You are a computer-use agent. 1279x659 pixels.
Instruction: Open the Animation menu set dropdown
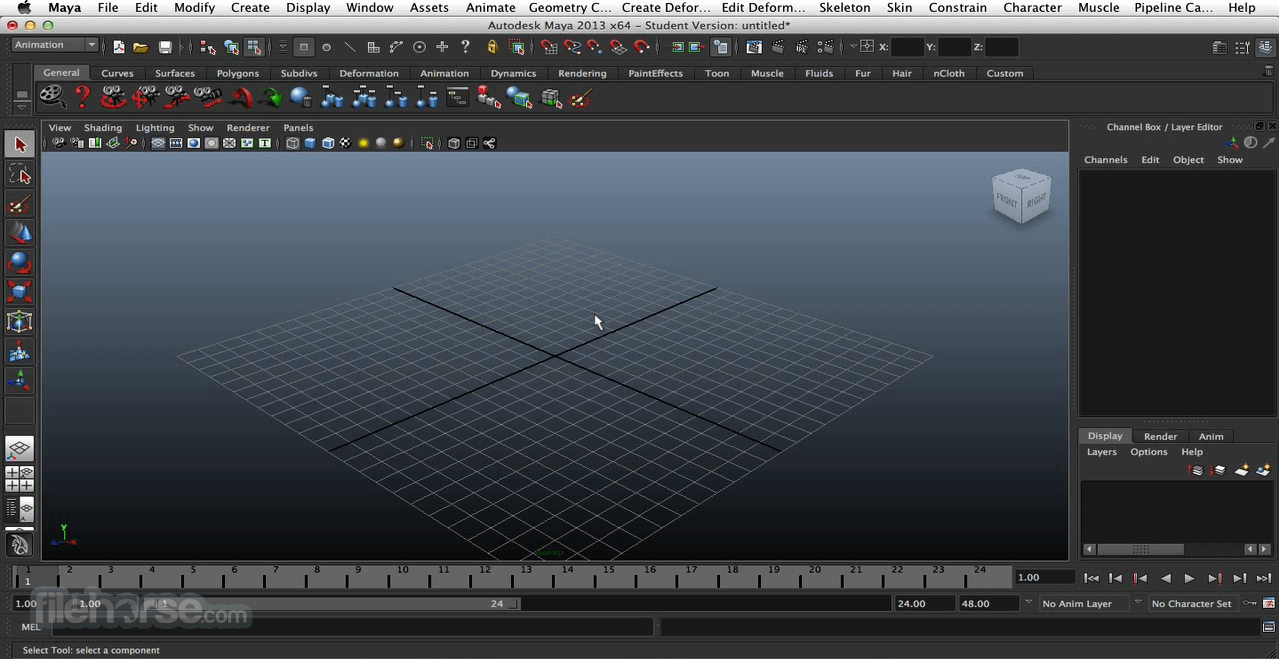[x=55, y=45]
